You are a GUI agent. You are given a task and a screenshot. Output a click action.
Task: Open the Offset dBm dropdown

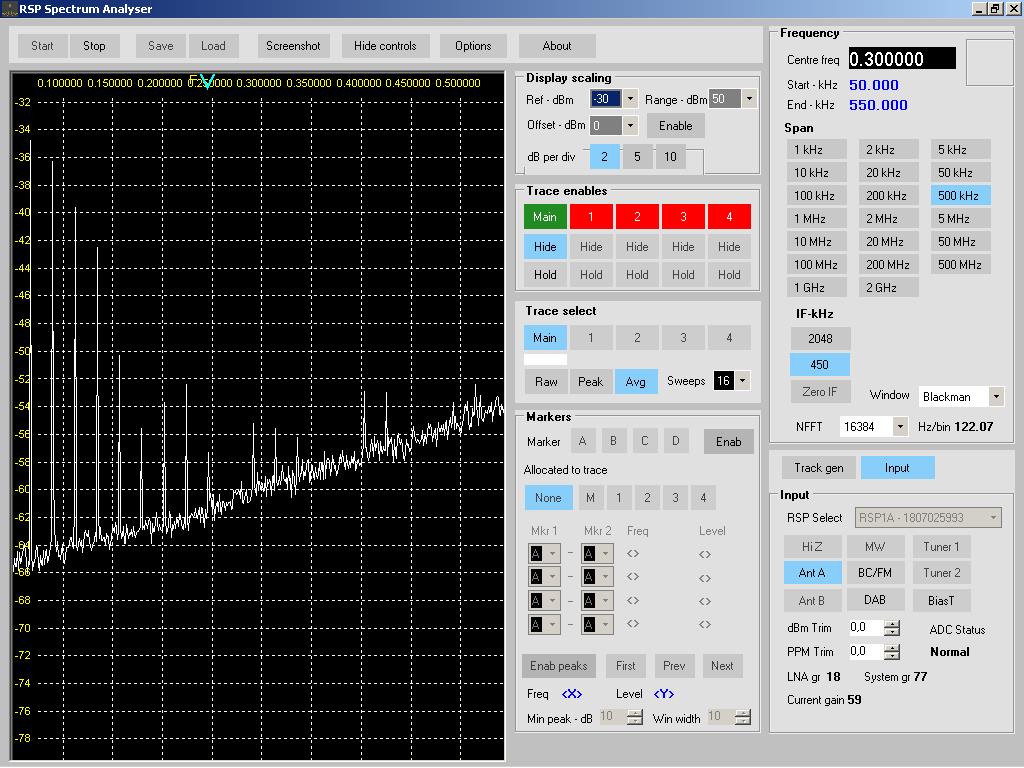(630, 125)
